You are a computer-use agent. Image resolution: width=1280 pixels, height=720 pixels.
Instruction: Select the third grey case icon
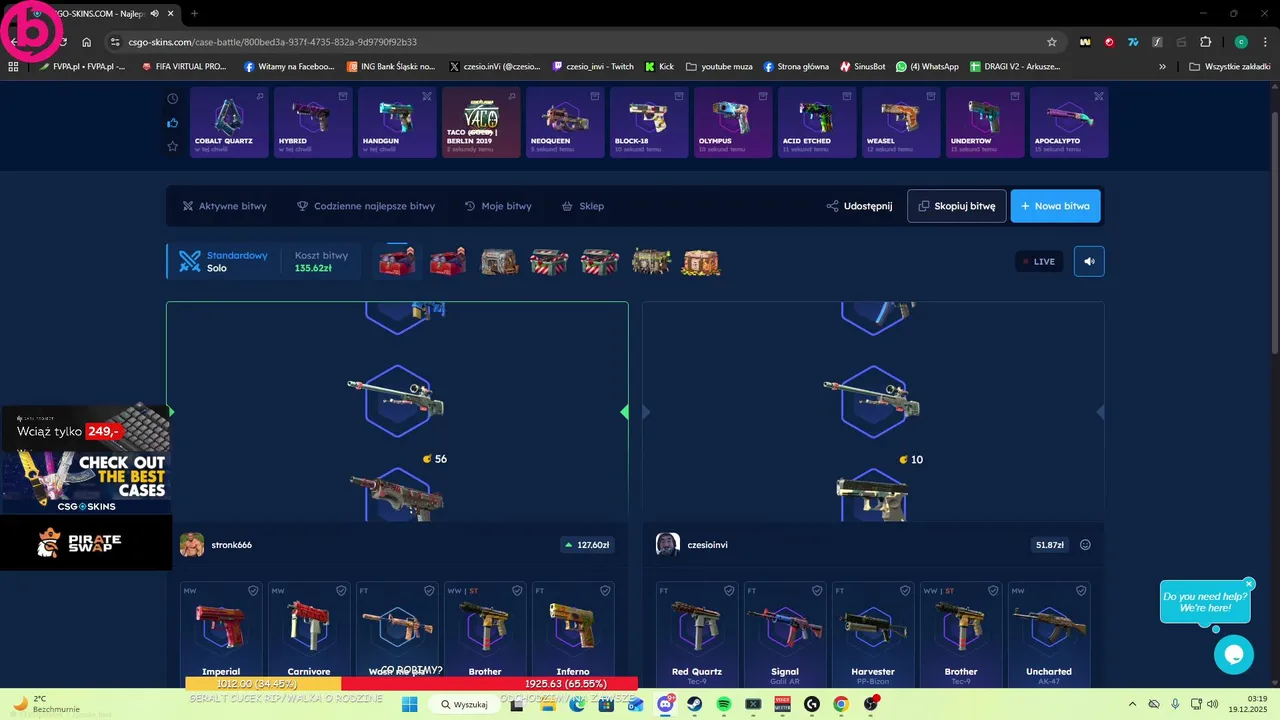point(499,262)
